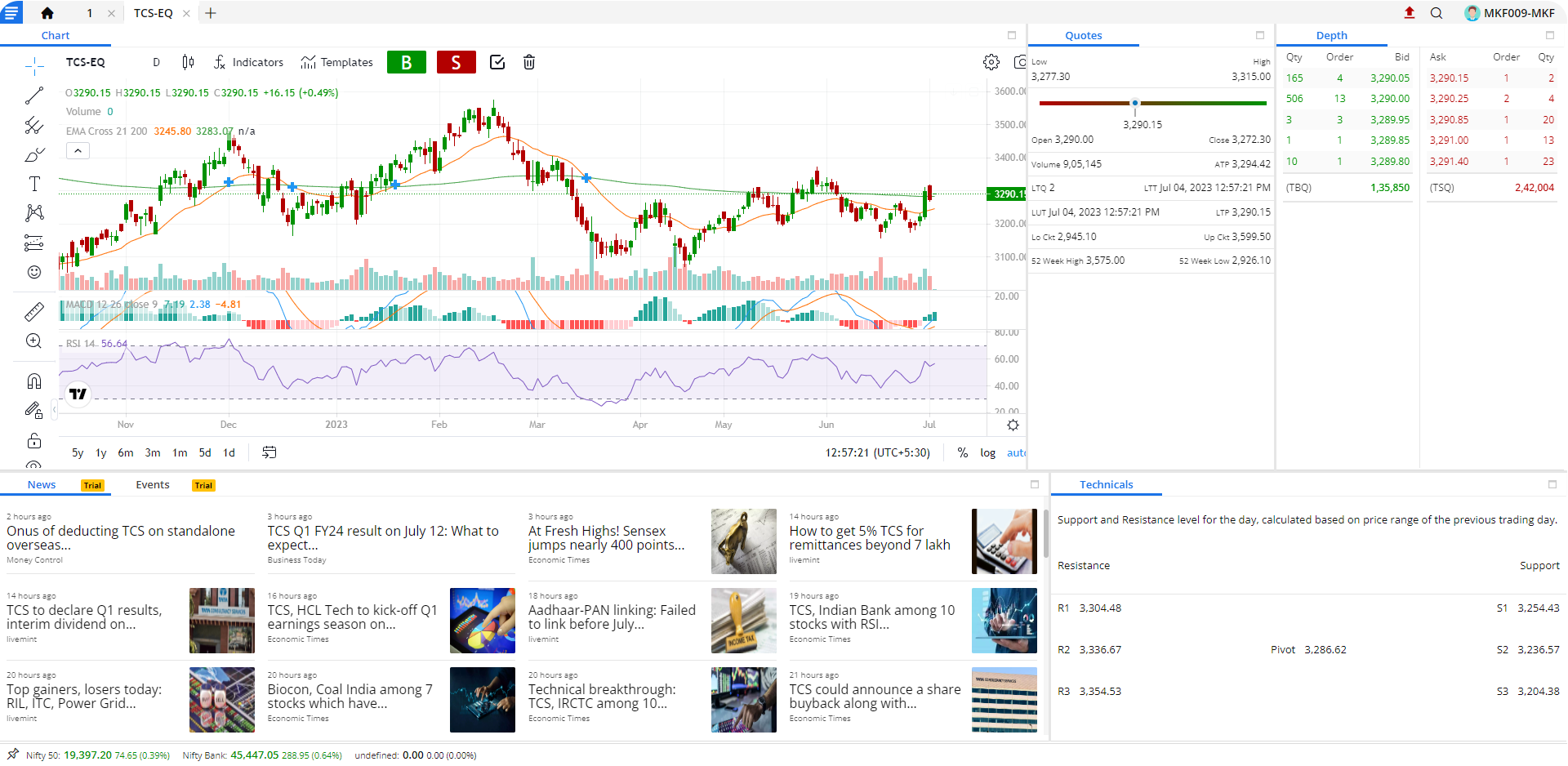Toggle log scale on price axis
This screenshot has height=766, width=1568.
click(988, 452)
